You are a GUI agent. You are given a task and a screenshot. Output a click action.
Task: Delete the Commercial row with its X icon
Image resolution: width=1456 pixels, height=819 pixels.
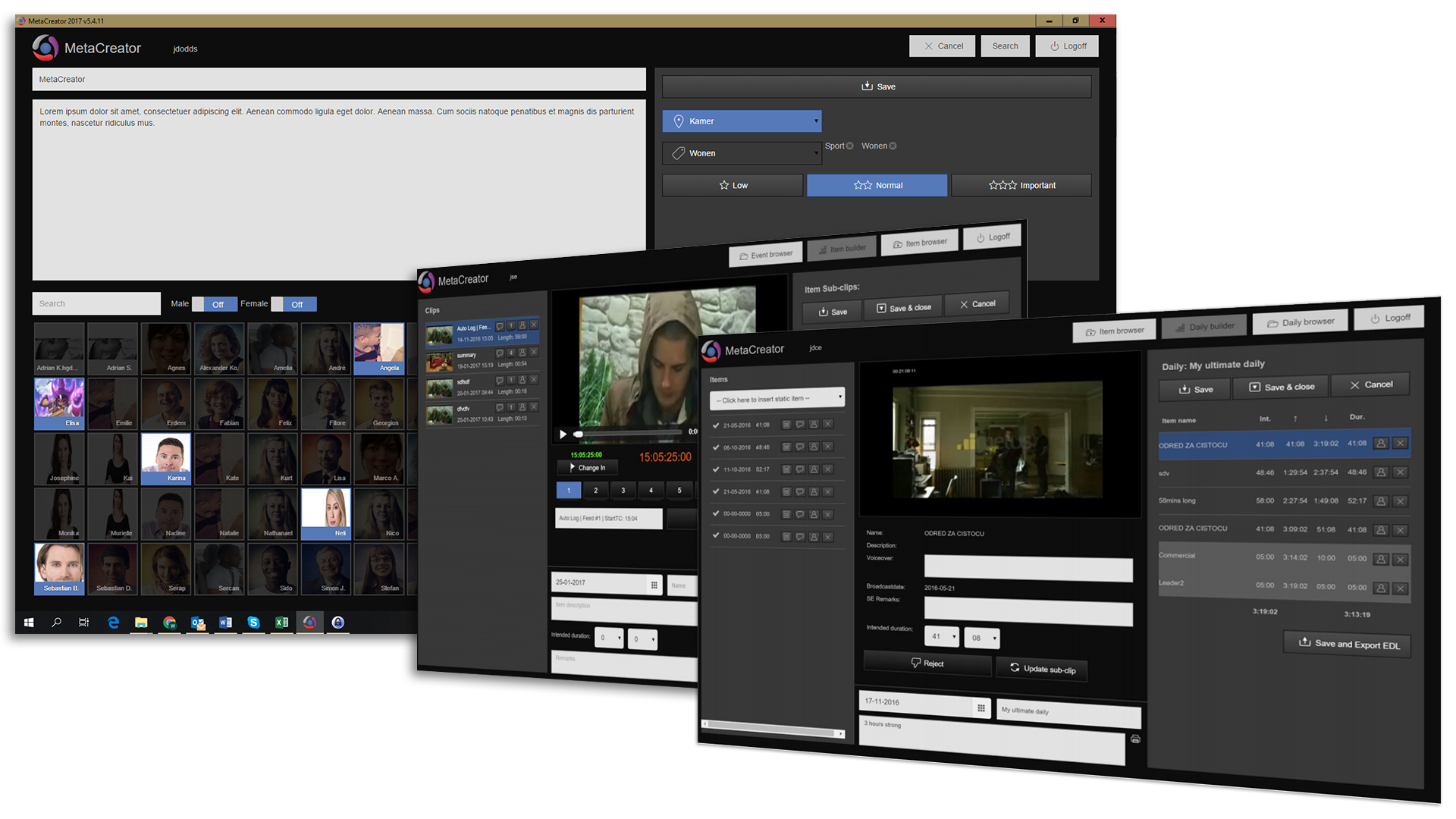(1400, 560)
